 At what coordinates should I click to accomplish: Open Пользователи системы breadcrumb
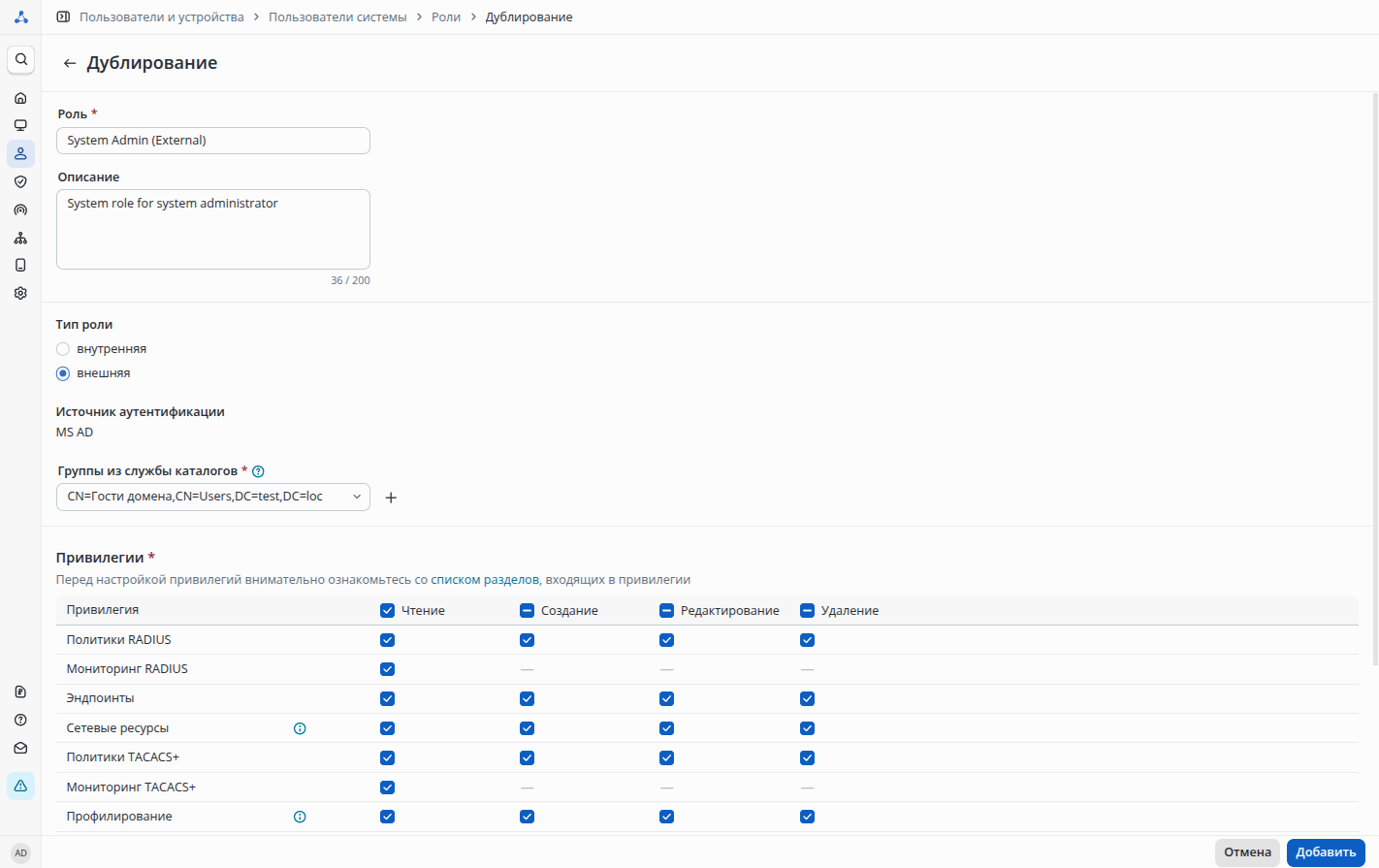(x=337, y=17)
